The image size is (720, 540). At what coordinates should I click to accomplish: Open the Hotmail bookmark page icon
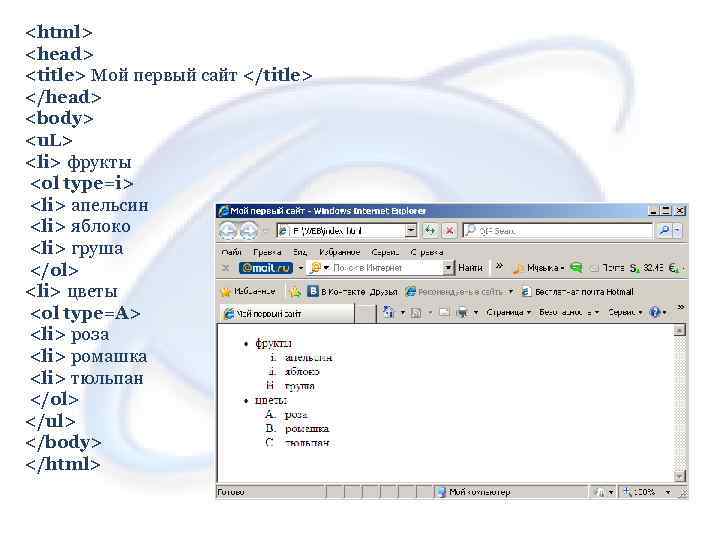(x=526, y=292)
